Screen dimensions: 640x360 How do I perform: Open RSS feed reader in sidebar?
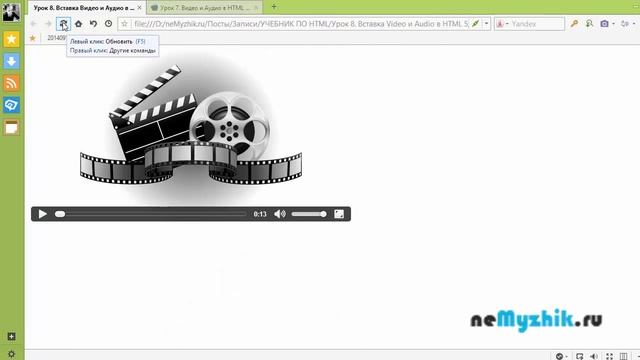[x=11, y=83]
